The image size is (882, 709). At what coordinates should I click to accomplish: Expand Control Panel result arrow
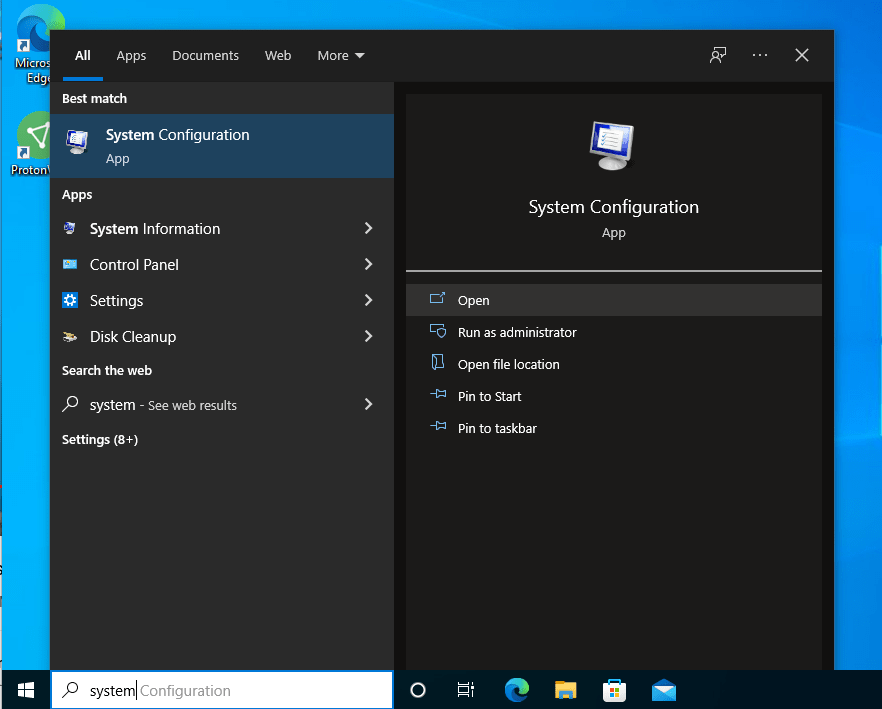click(x=368, y=265)
